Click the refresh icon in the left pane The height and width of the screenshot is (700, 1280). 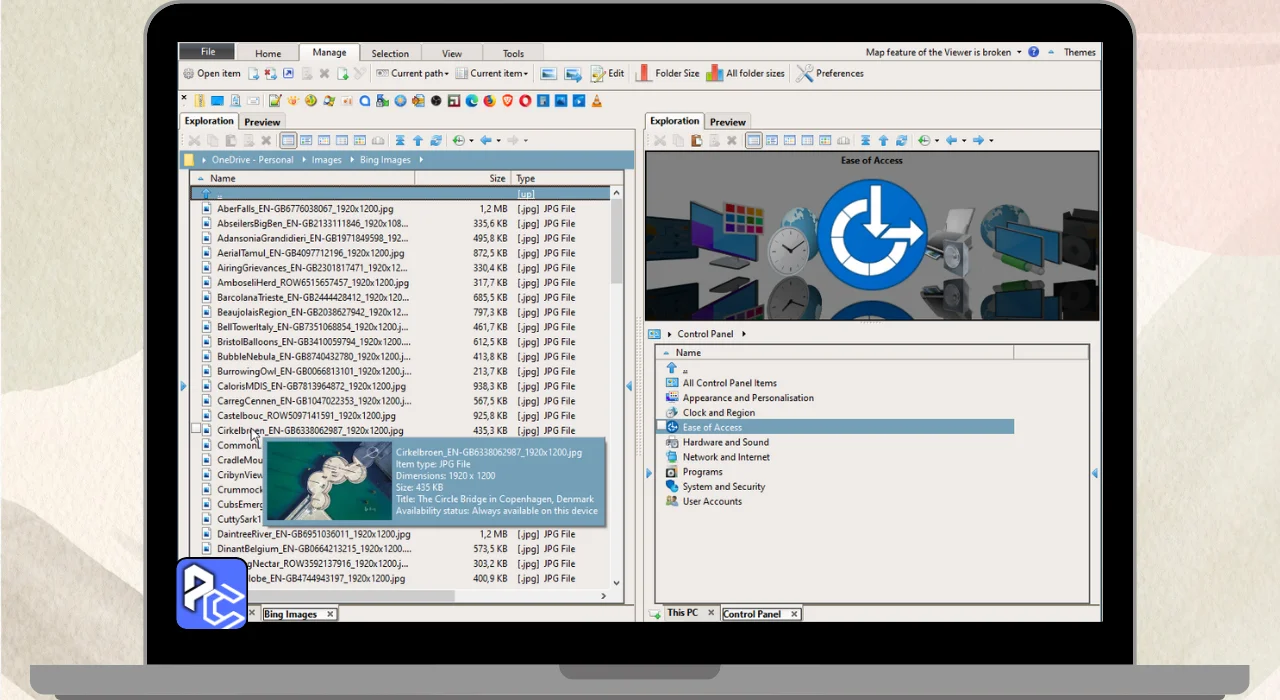click(436, 141)
